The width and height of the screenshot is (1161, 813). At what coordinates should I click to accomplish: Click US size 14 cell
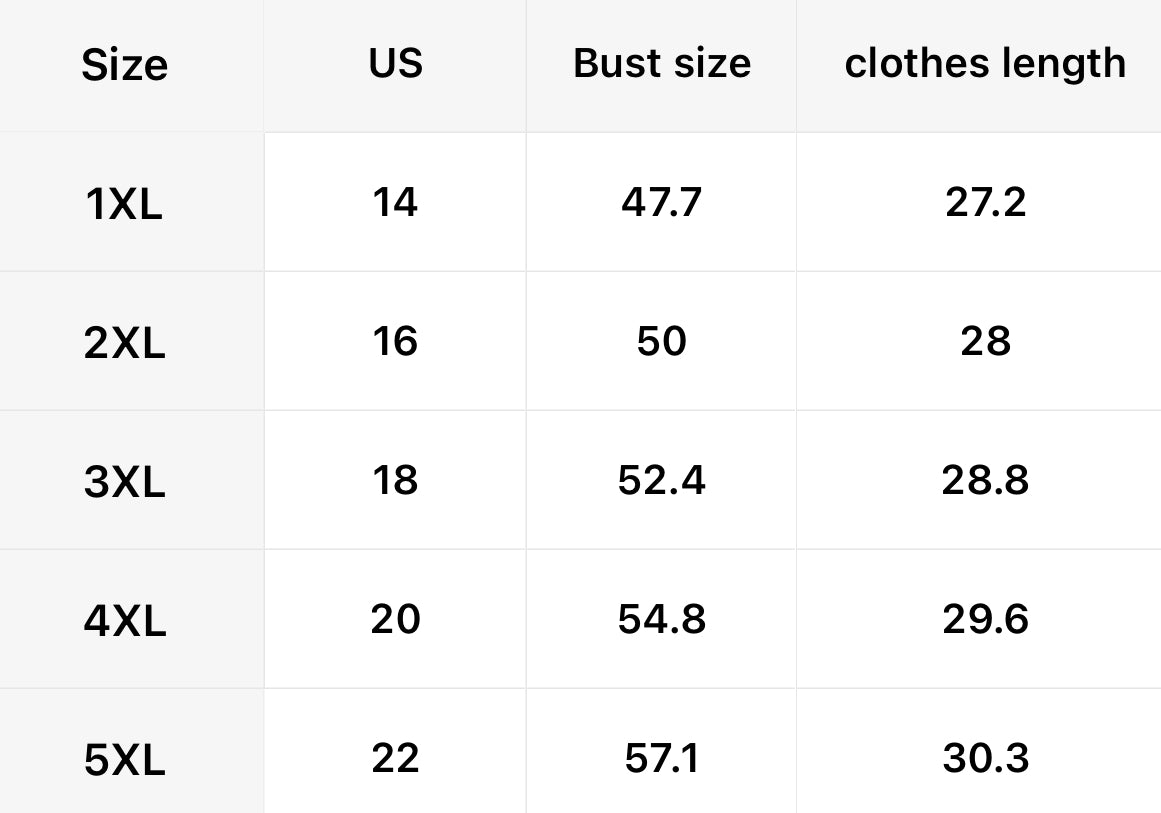pos(395,203)
